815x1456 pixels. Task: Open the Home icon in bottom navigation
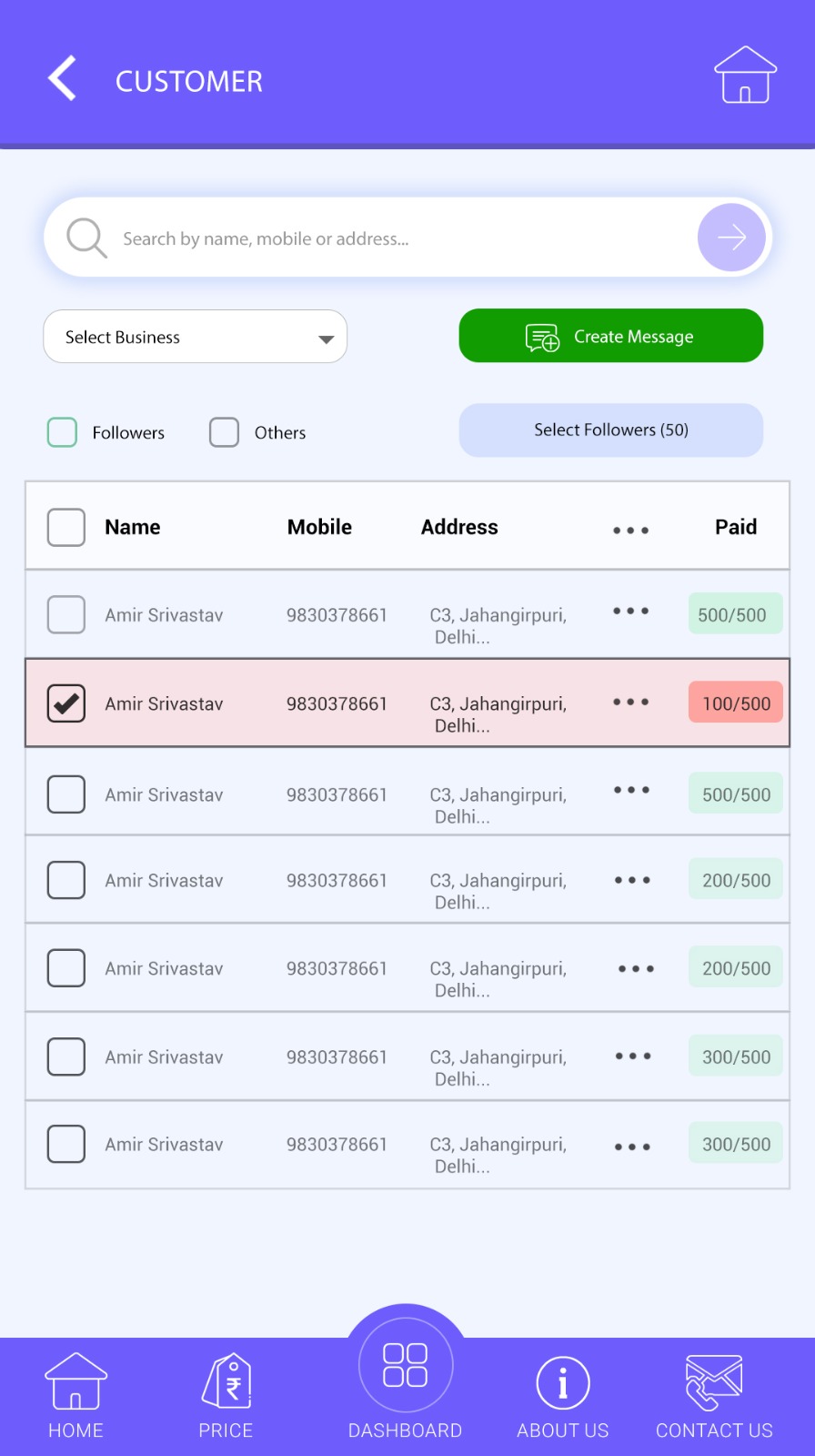click(75, 1383)
